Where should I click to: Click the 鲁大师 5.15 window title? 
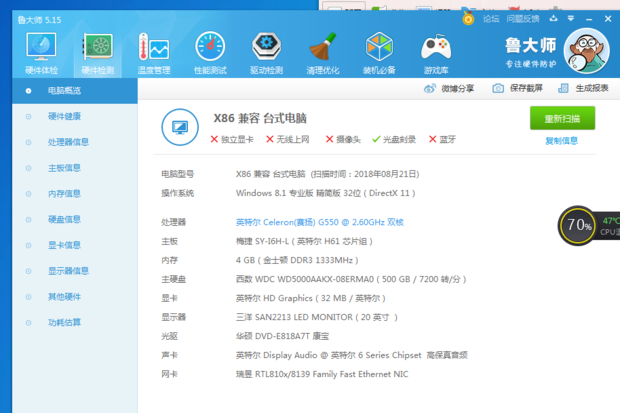point(40,20)
